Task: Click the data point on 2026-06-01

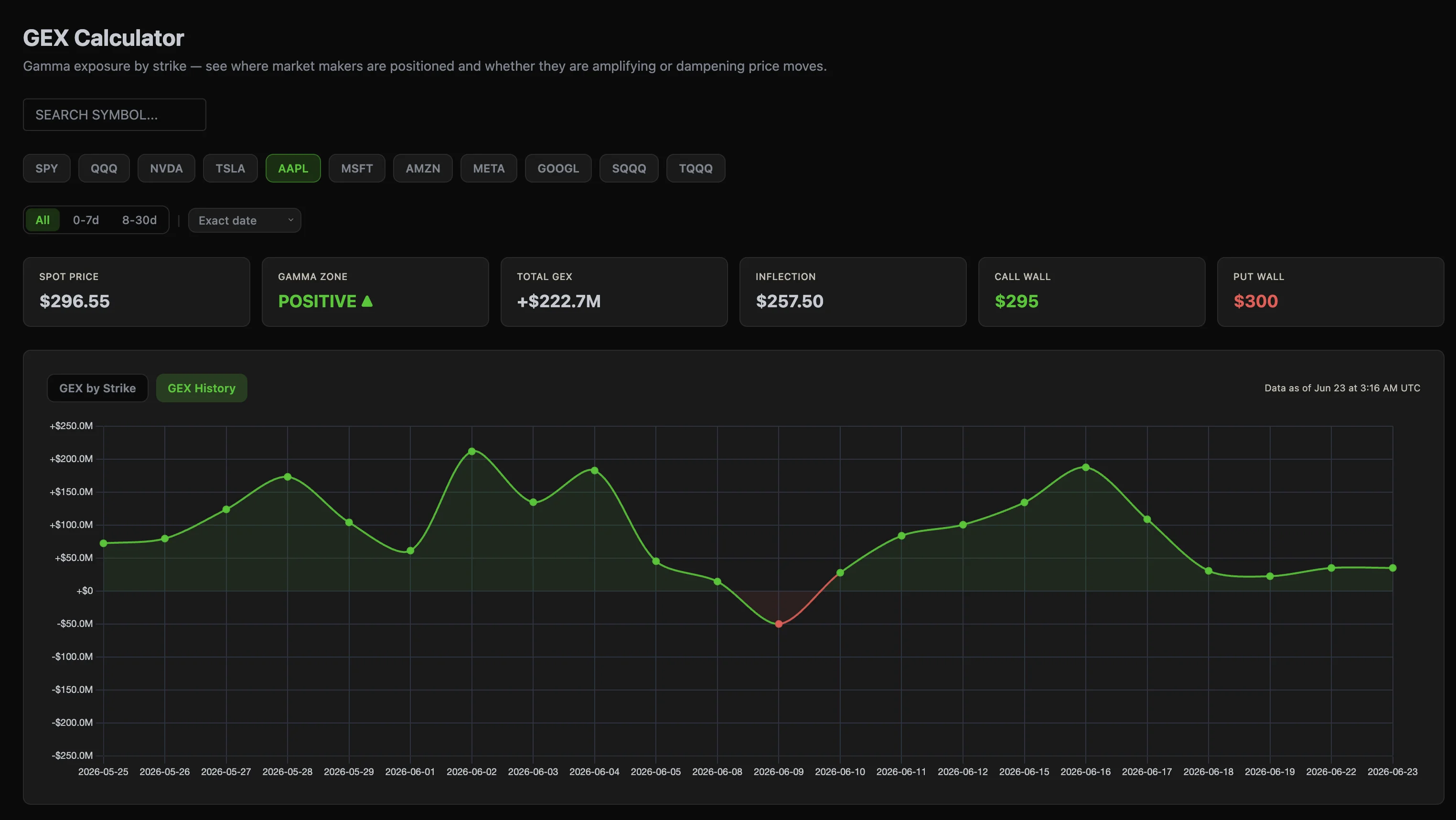Action: tap(410, 551)
